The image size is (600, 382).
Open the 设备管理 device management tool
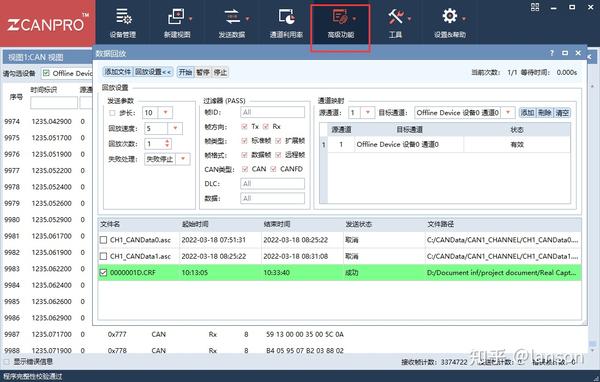tap(123, 23)
